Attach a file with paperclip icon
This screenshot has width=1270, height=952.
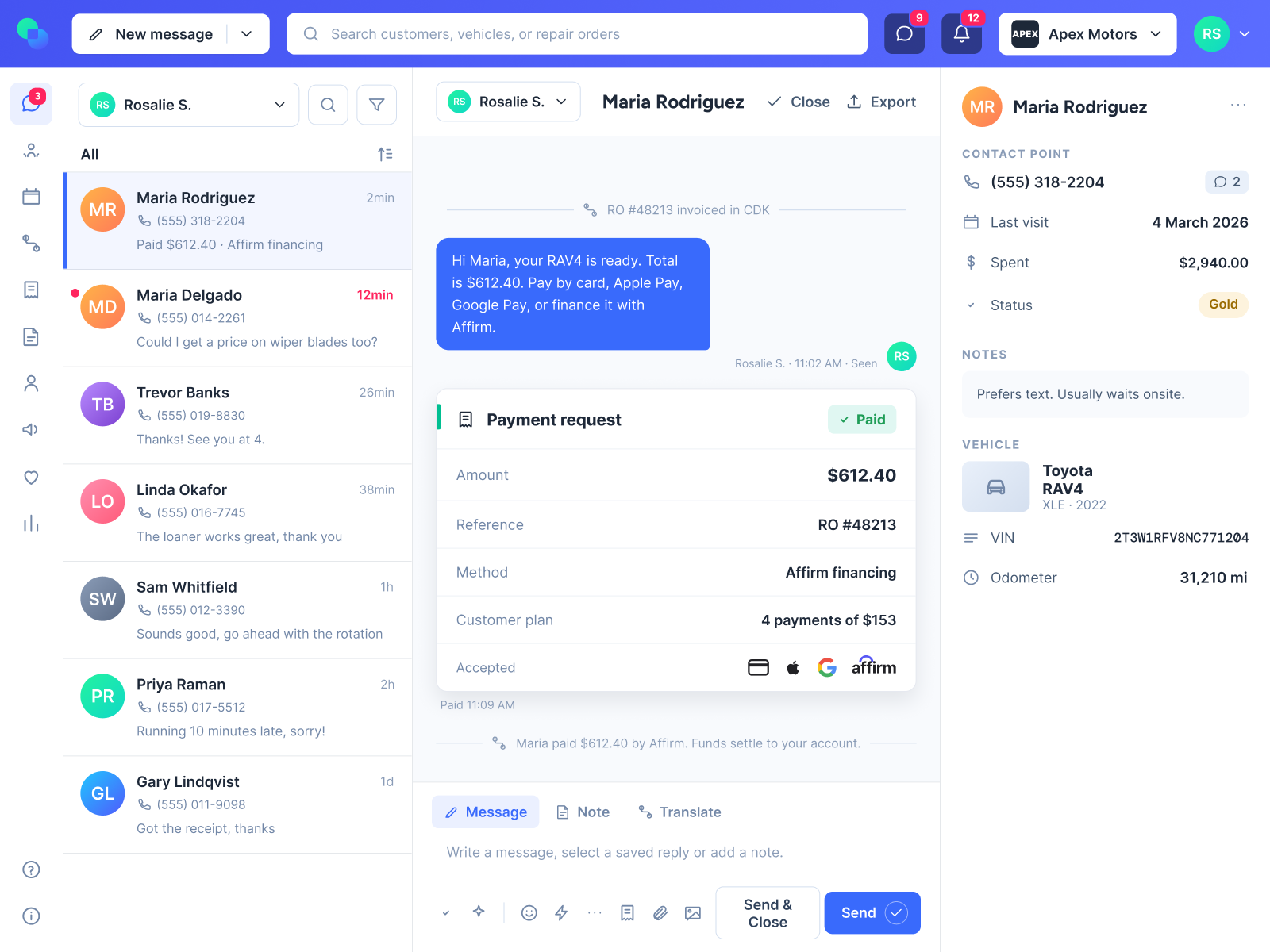click(x=660, y=913)
